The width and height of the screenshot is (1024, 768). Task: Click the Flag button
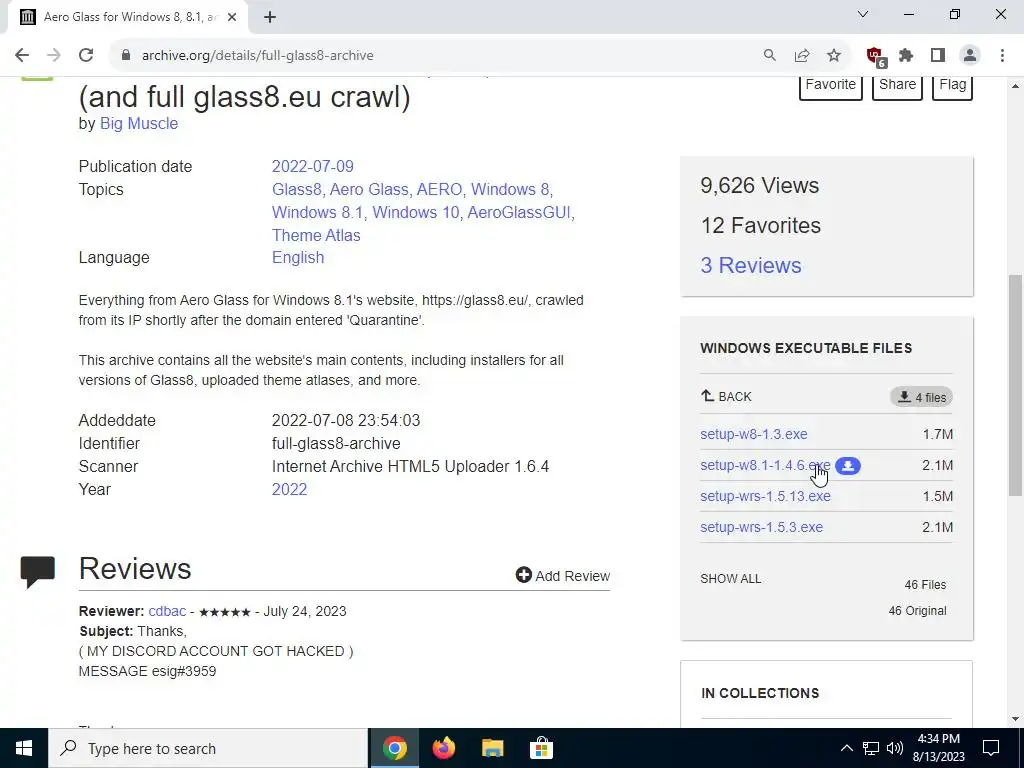(953, 86)
